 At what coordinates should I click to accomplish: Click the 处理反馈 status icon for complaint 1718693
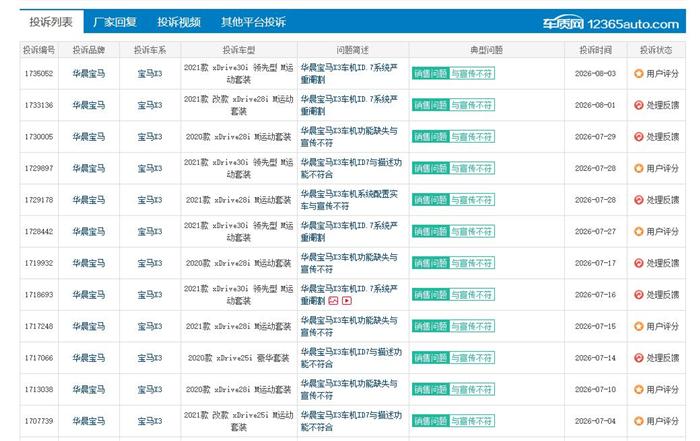pos(638,295)
